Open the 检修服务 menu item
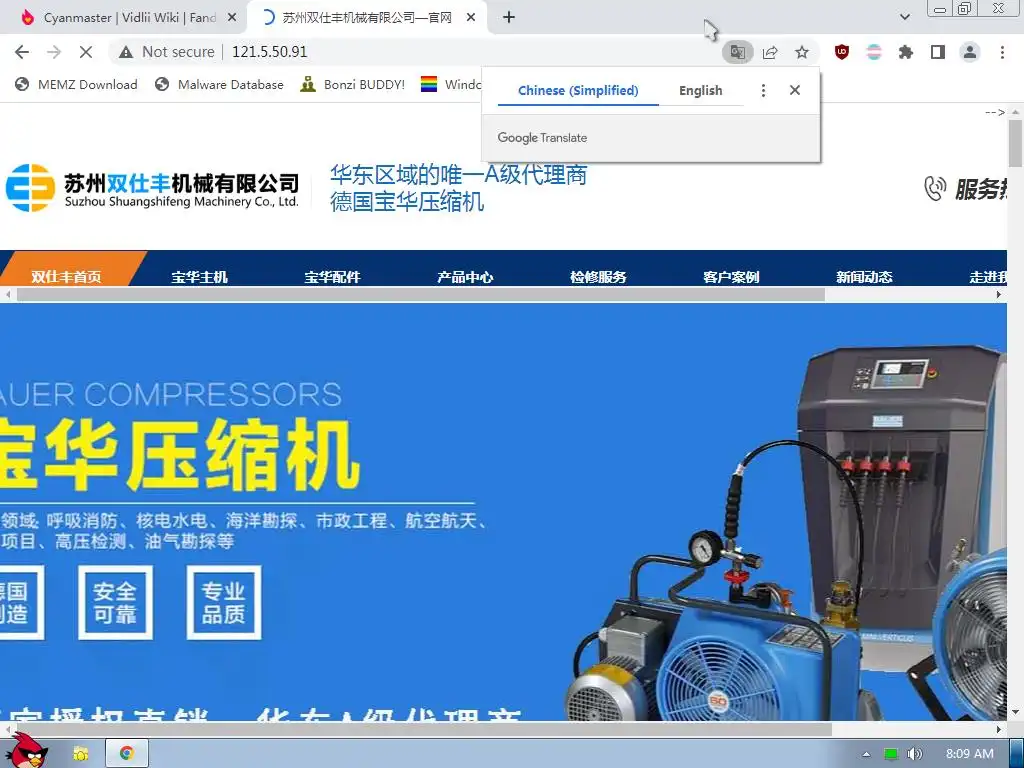The height and width of the screenshot is (768, 1024). pyautogui.click(x=598, y=276)
